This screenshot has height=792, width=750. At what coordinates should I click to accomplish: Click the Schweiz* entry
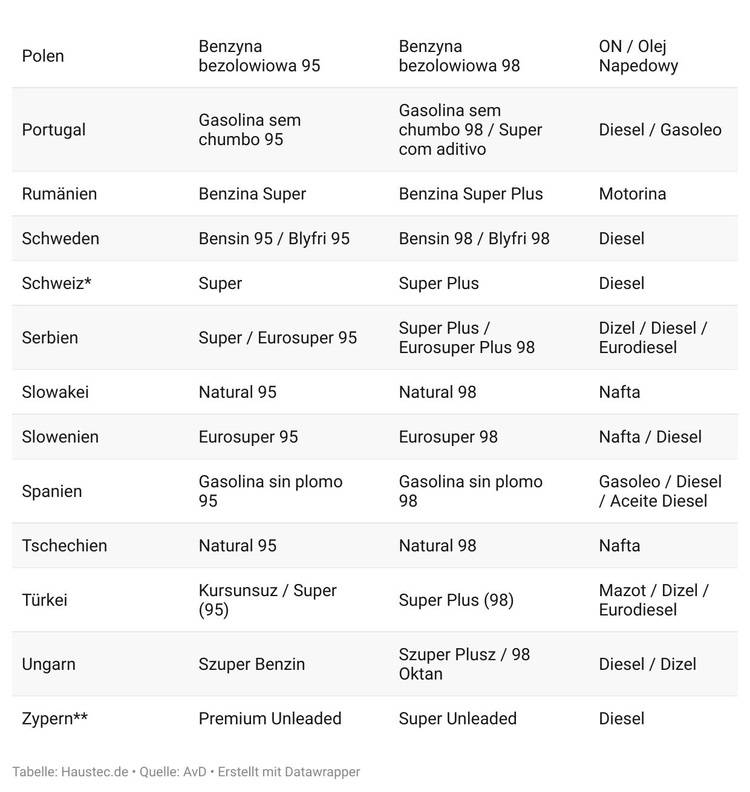[56, 283]
